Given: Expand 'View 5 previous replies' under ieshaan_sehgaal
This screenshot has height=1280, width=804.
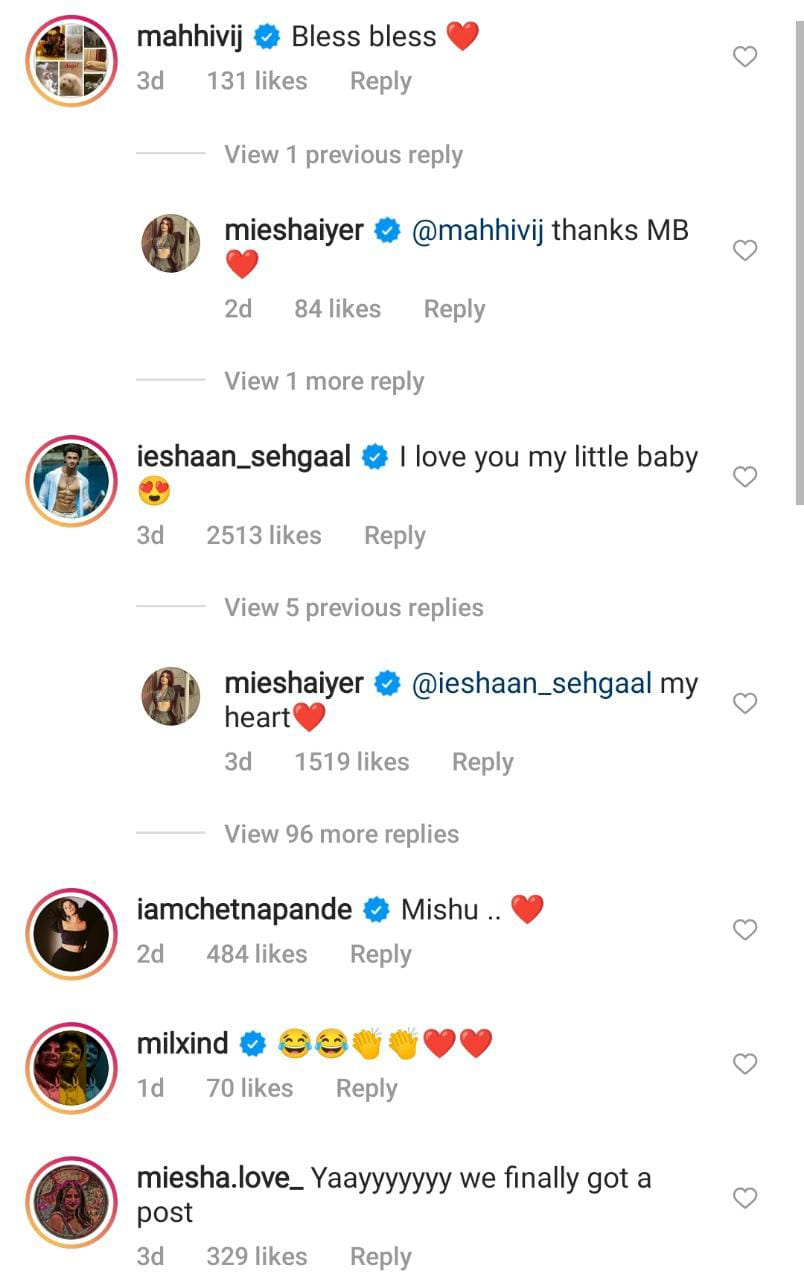Looking at the screenshot, I should pyautogui.click(x=353, y=607).
